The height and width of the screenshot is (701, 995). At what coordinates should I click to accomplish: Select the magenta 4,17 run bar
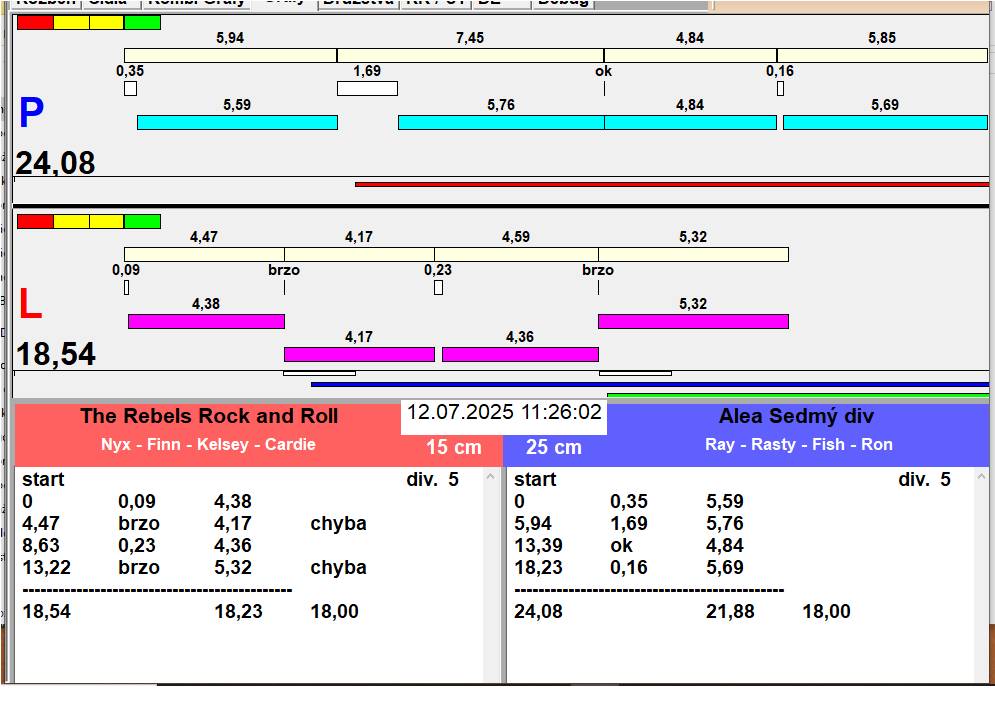[359, 354]
